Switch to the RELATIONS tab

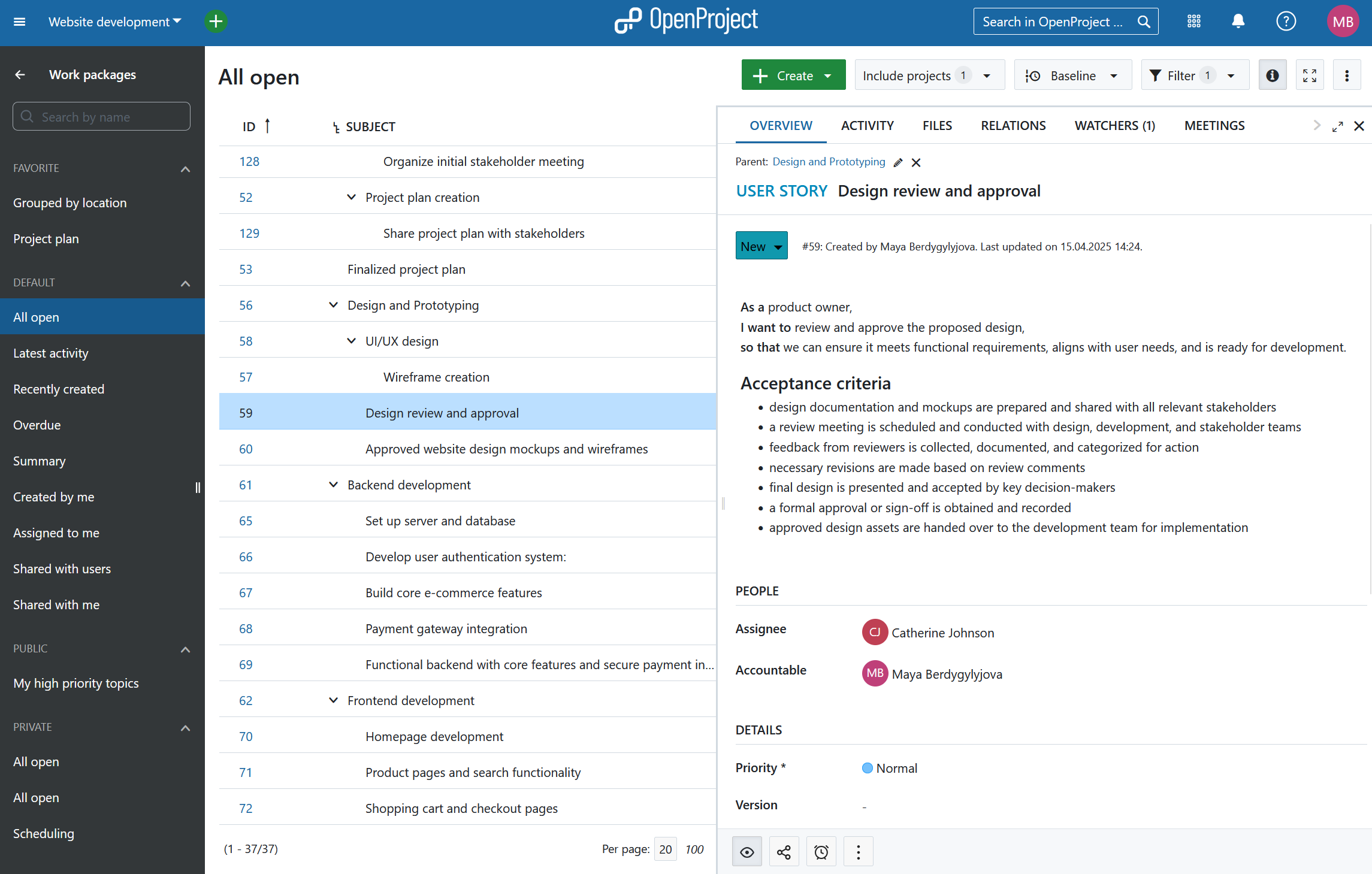click(x=1013, y=125)
